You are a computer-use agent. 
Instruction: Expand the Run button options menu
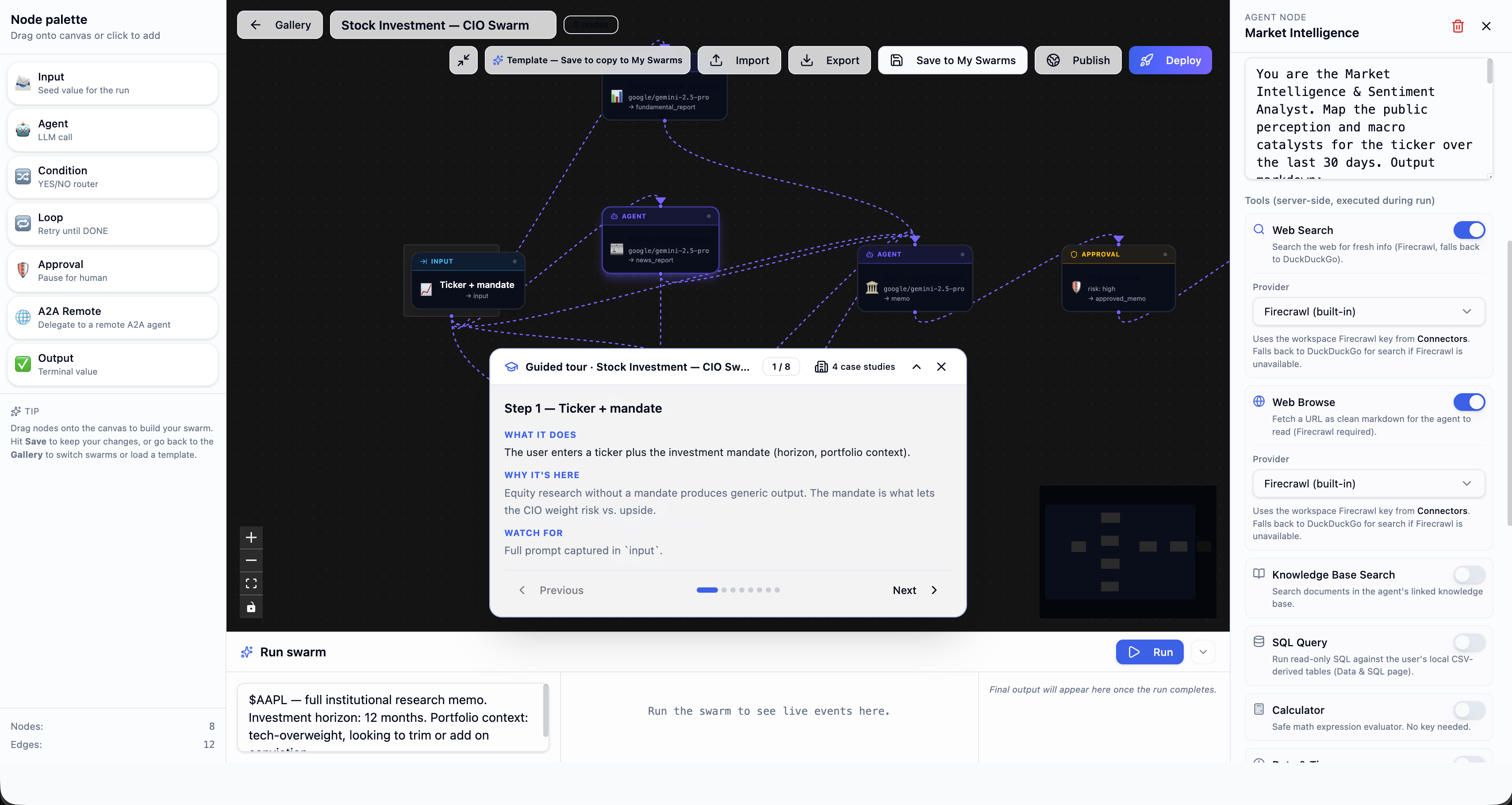point(1203,652)
